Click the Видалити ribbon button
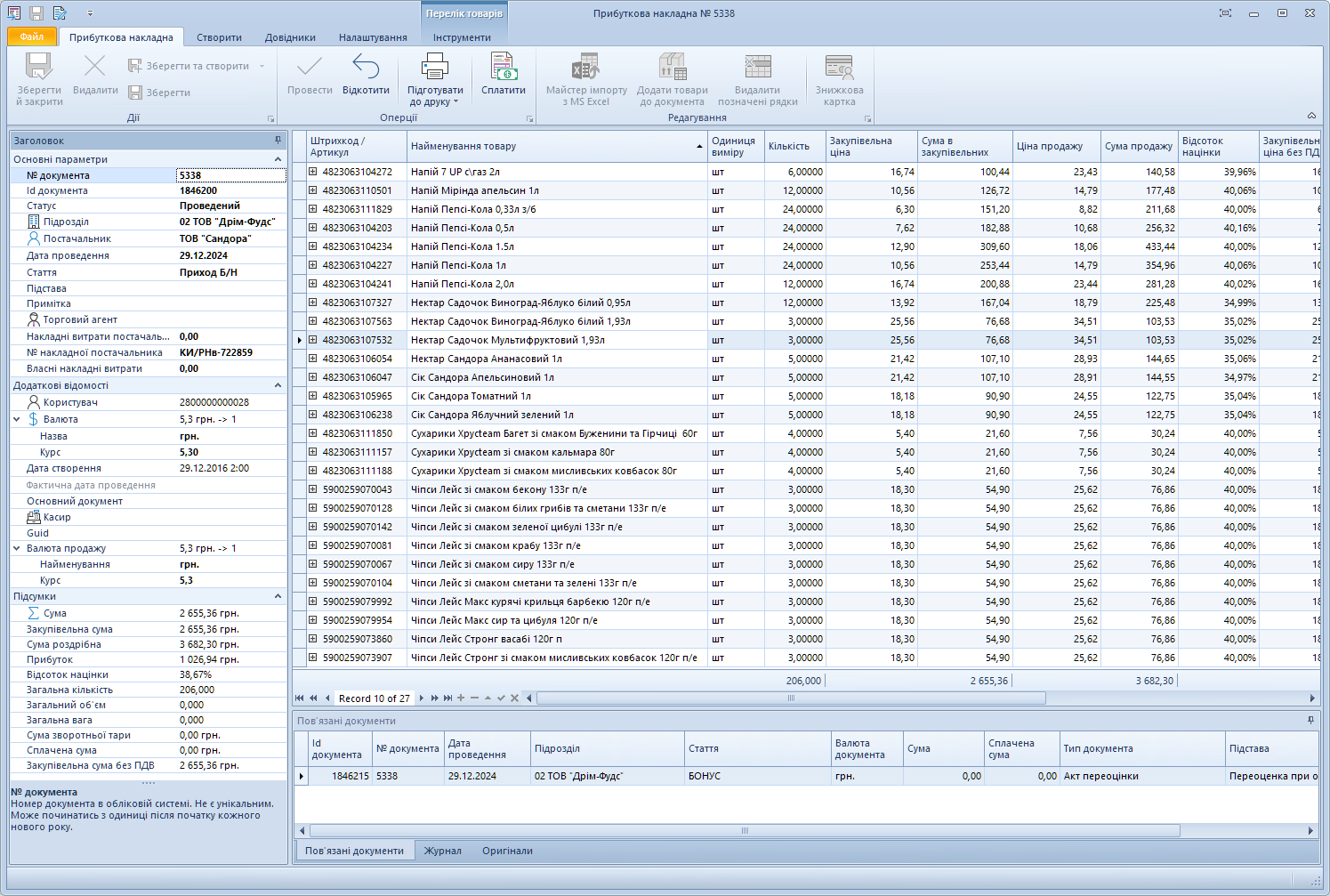The height and width of the screenshot is (896, 1330). coord(95,74)
